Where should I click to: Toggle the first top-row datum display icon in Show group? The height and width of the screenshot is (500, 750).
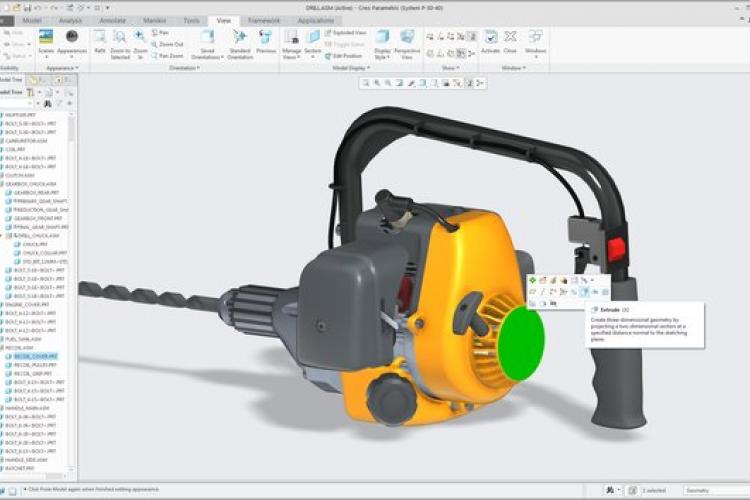[430, 36]
